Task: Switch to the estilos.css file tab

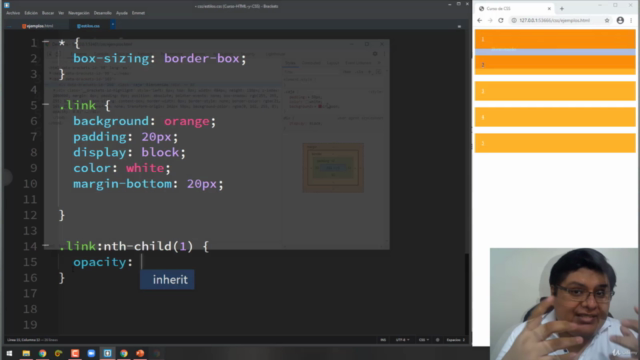Action: (x=88, y=26)
